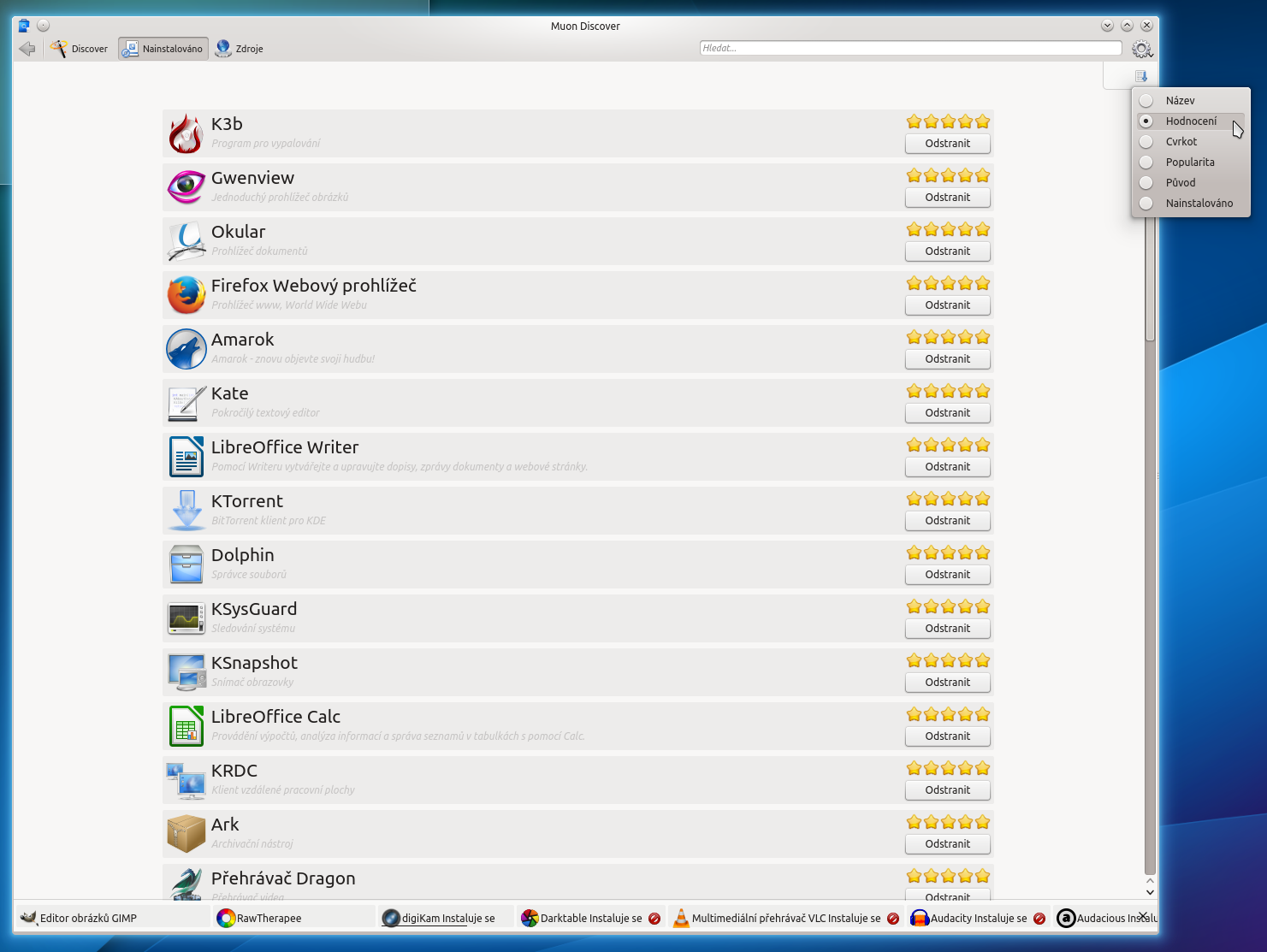Select the Popularita sort option
The width and height of the screenshot is (1267, 952).
coord(1190,162)
